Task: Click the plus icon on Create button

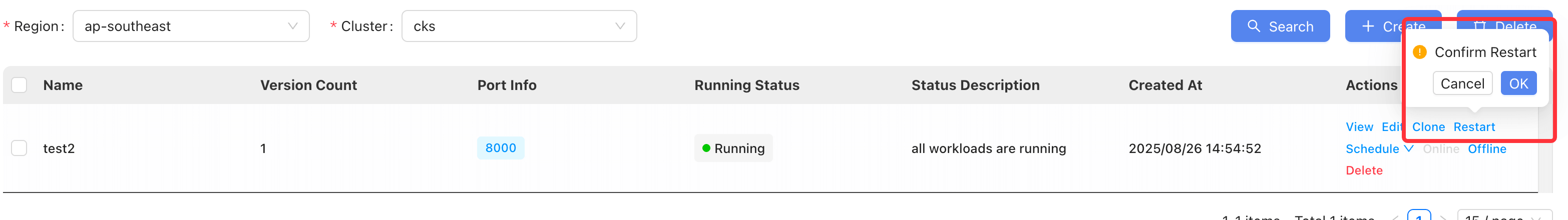Action: click(x=1368, y=26)
